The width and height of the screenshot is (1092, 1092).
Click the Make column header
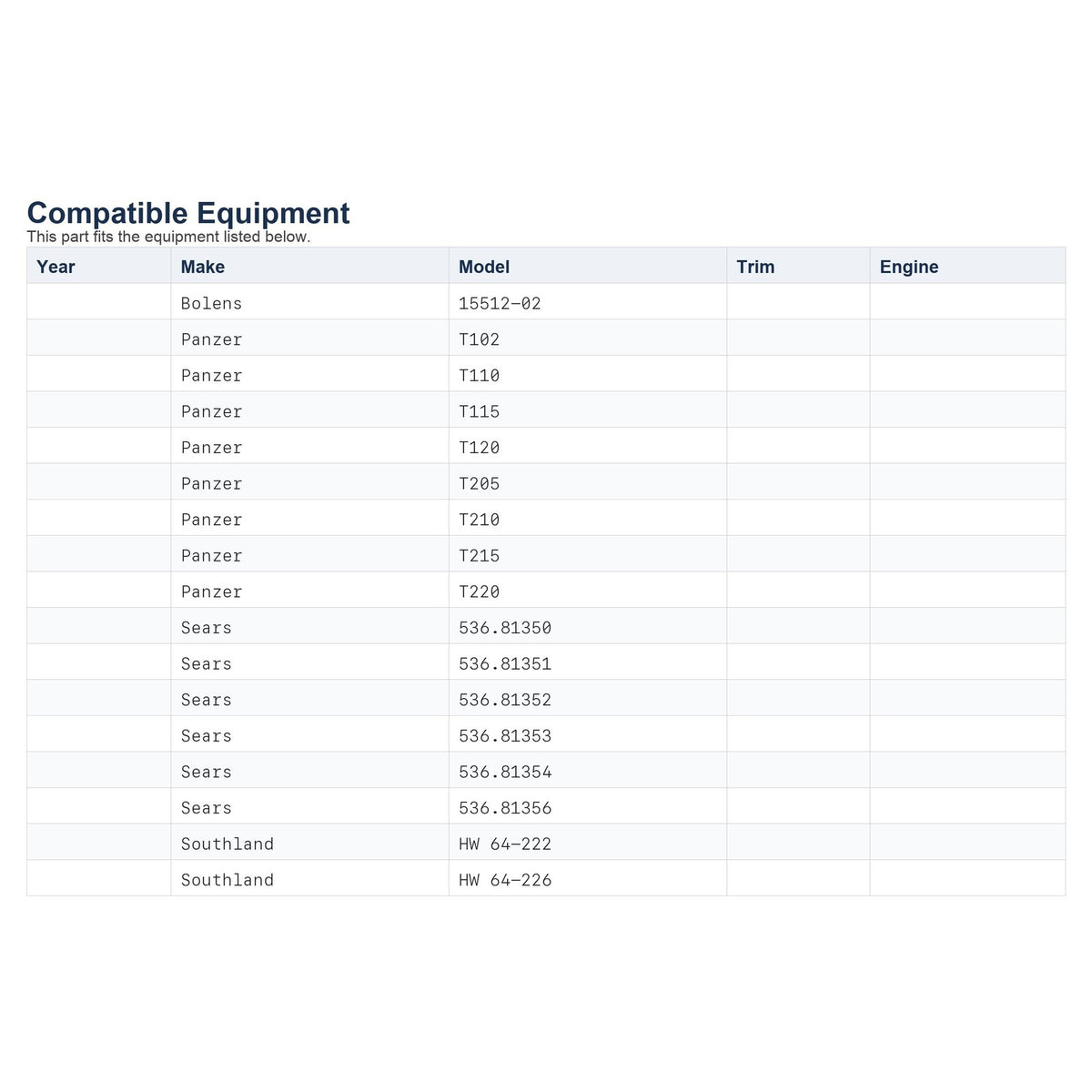tap(309, 266)
